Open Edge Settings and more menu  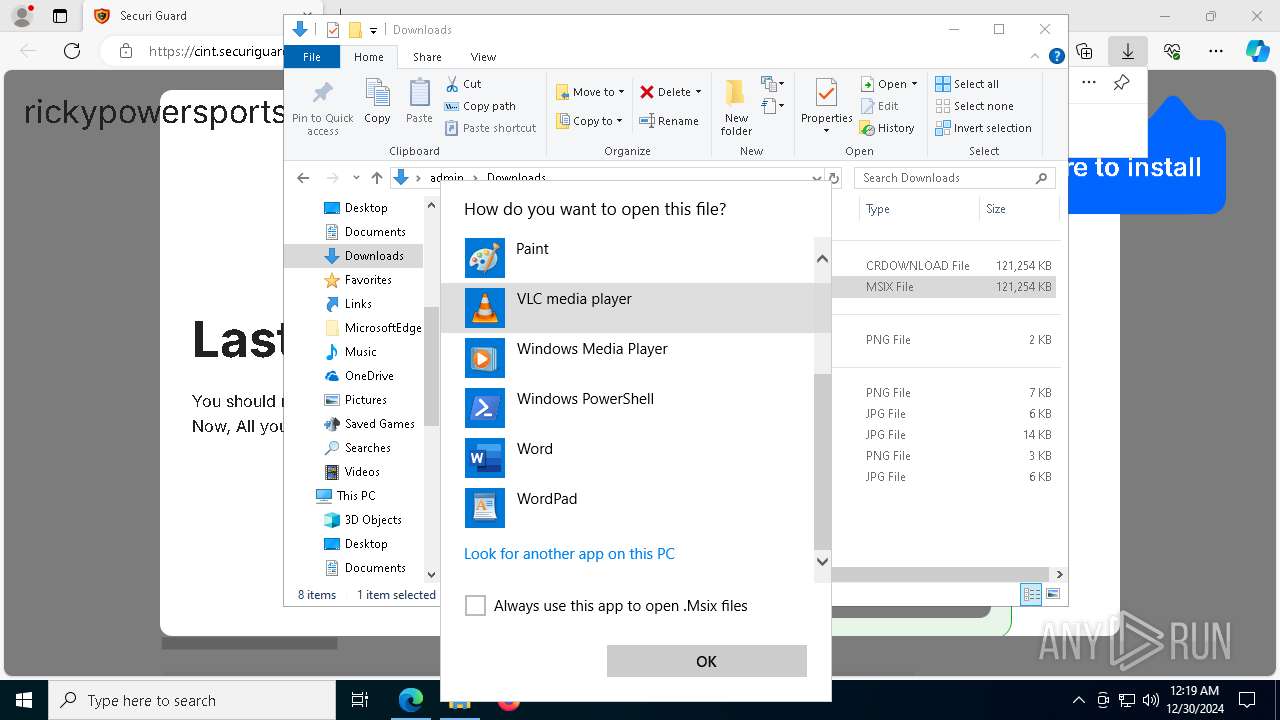tap(1216, 50)
